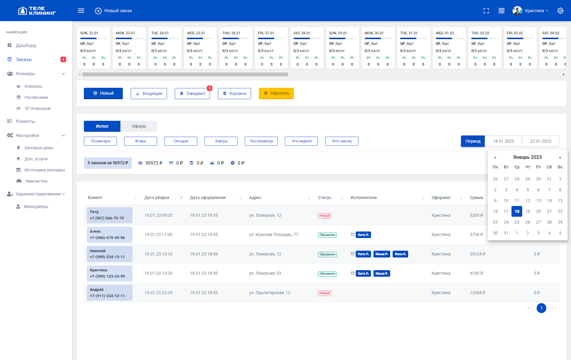Switch to the Оформ tab

[x=139, y=126]
